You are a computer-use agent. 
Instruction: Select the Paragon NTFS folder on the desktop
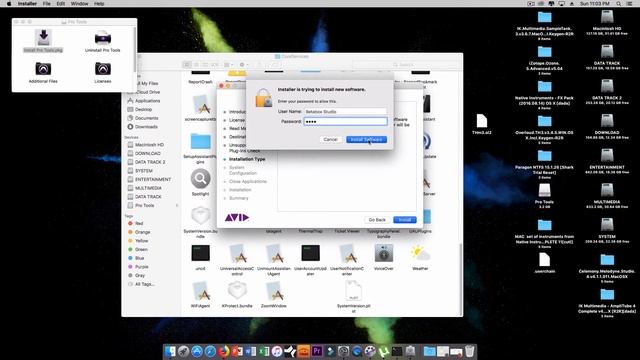coord(544,156)
